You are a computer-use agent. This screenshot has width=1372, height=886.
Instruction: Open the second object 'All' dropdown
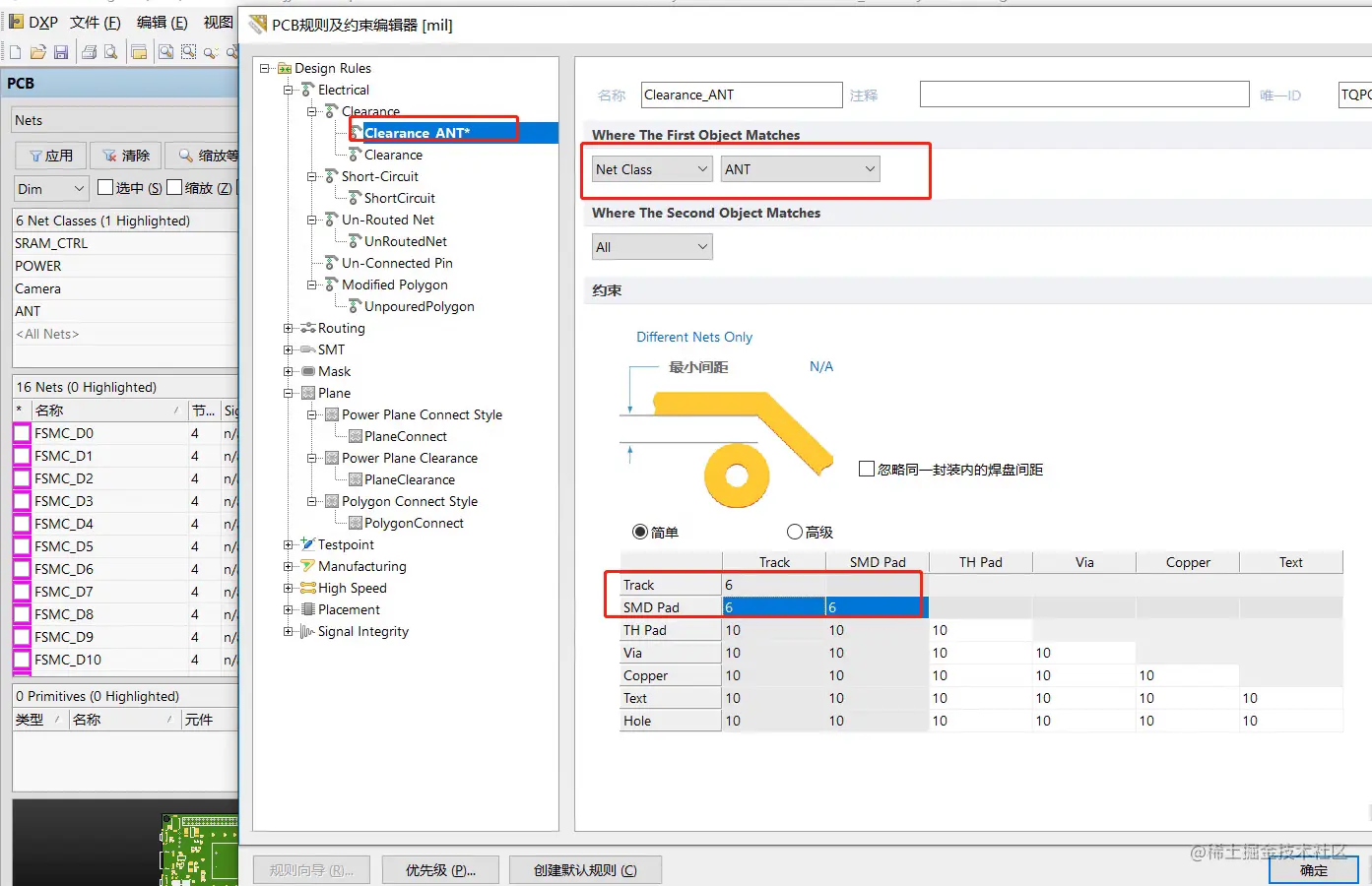[x=652, y=247]
